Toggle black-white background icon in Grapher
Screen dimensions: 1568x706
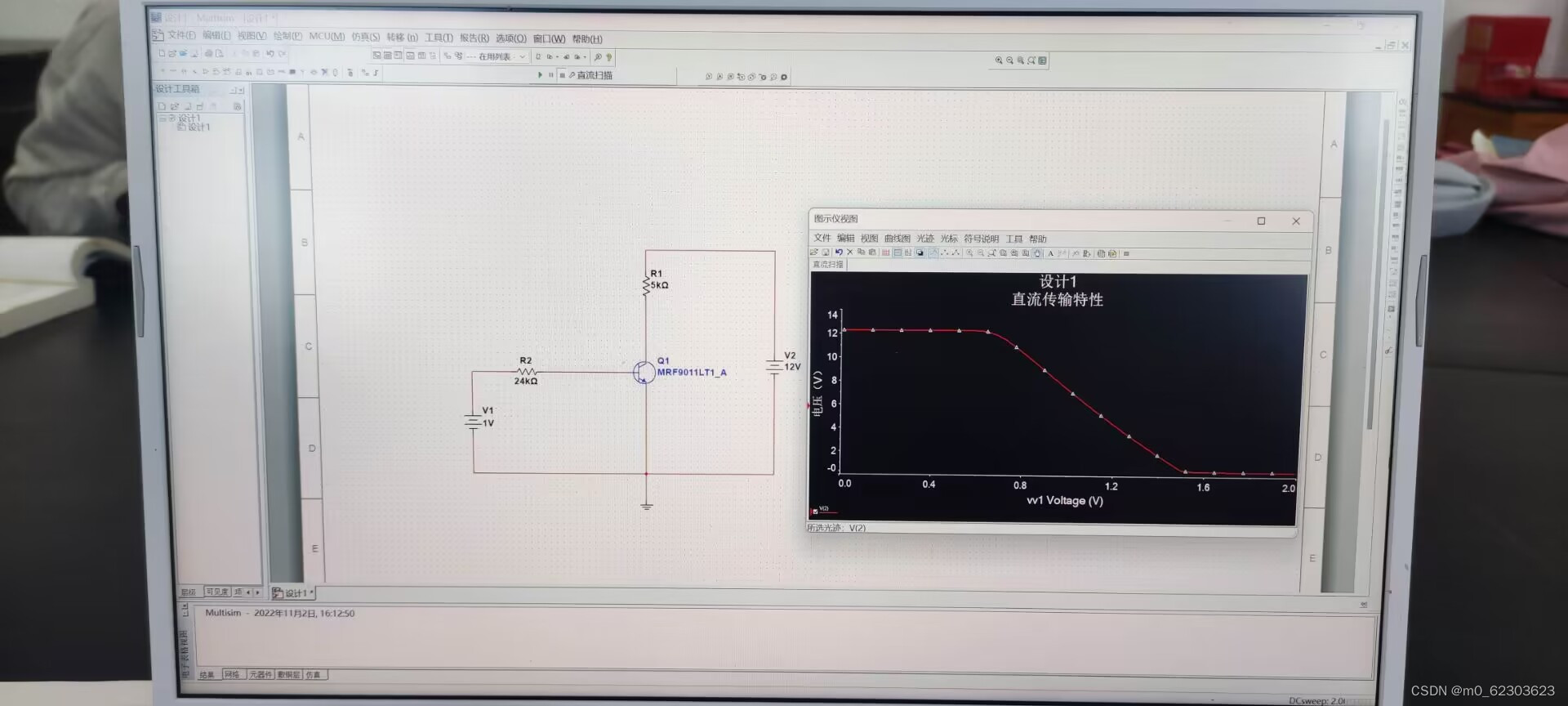pyautogui.click(x=920, y=253)
